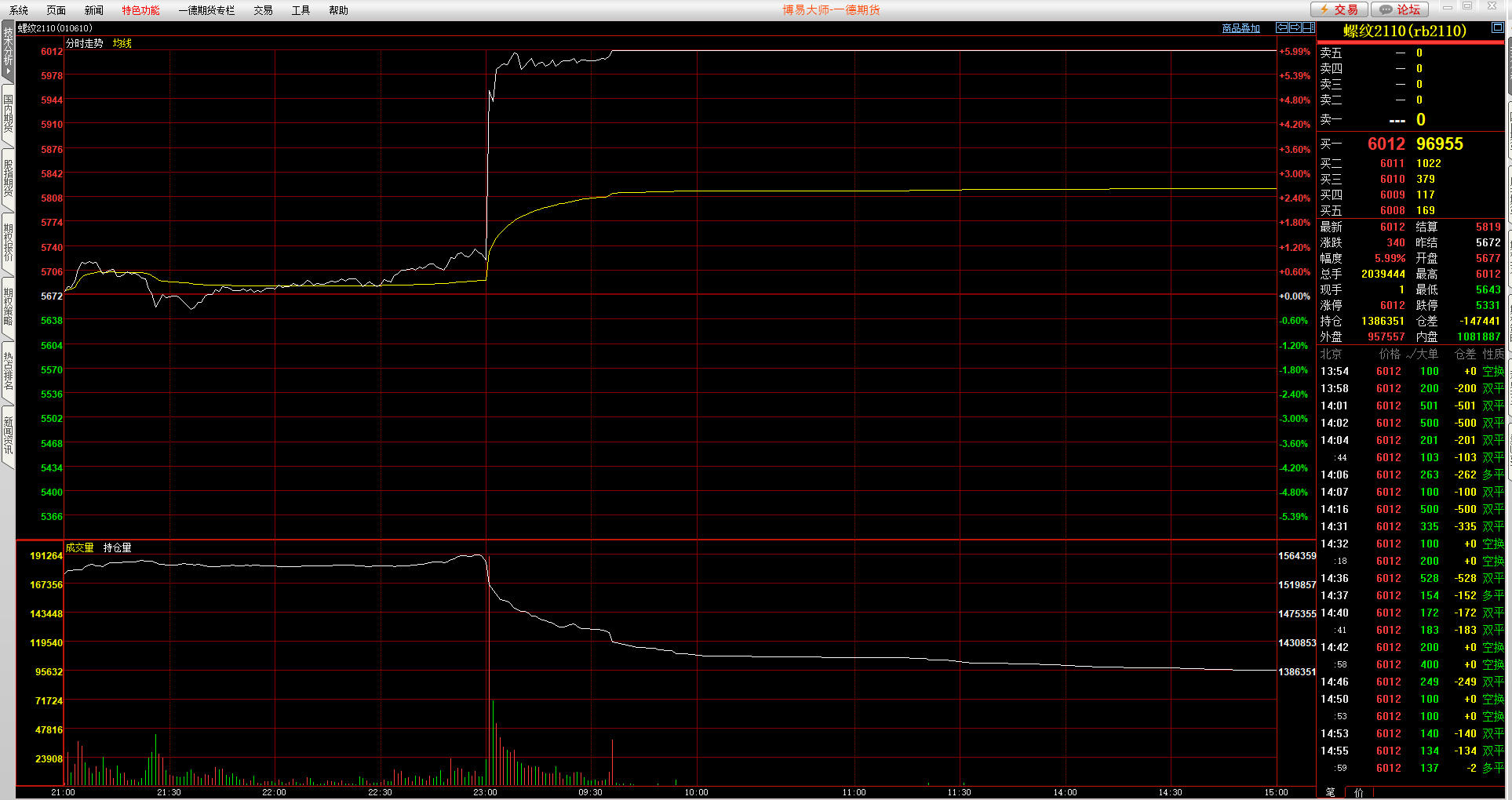The height and width of the screenshot is (800, 1512).
Task: Click the 卖一 ask row
Action: coord(1411,119)
